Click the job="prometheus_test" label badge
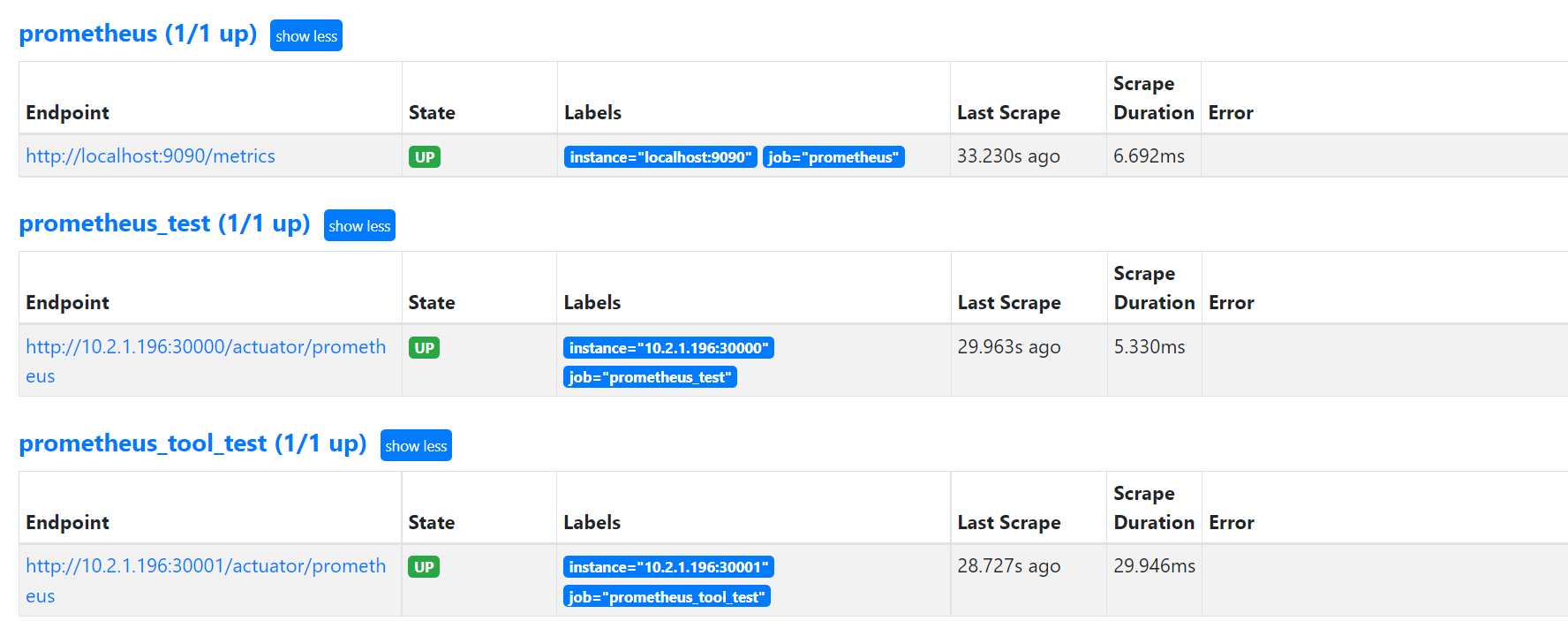The image size is (1568, 621). tap(650, 377)
